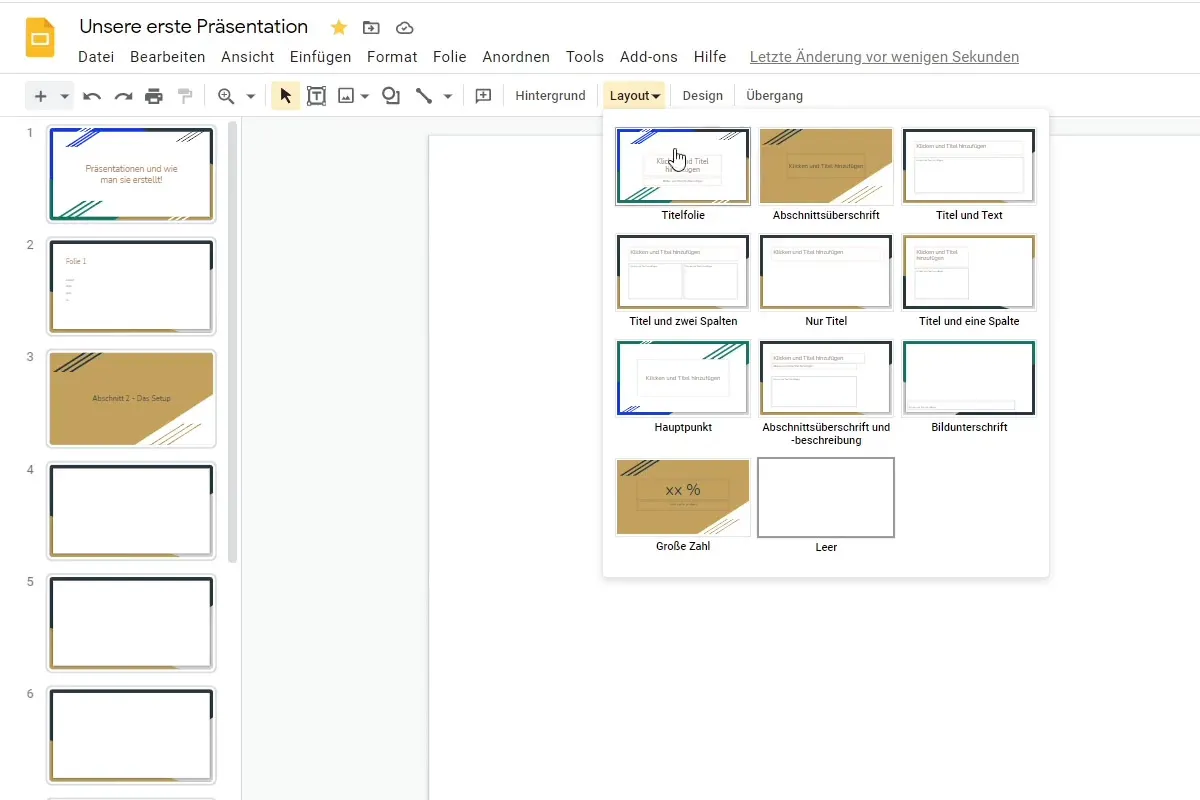Viewport: 1200px width, 800px height.
Task: Open the Google Slides home logo
Action: point(40,40)
